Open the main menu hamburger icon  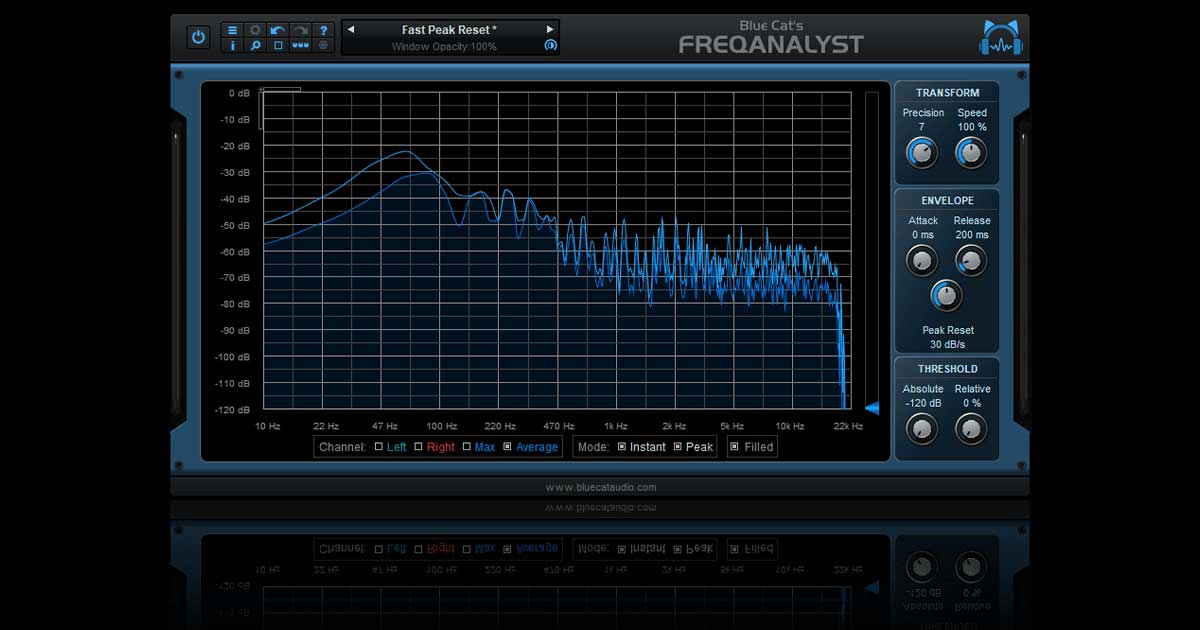click(233, 30)
